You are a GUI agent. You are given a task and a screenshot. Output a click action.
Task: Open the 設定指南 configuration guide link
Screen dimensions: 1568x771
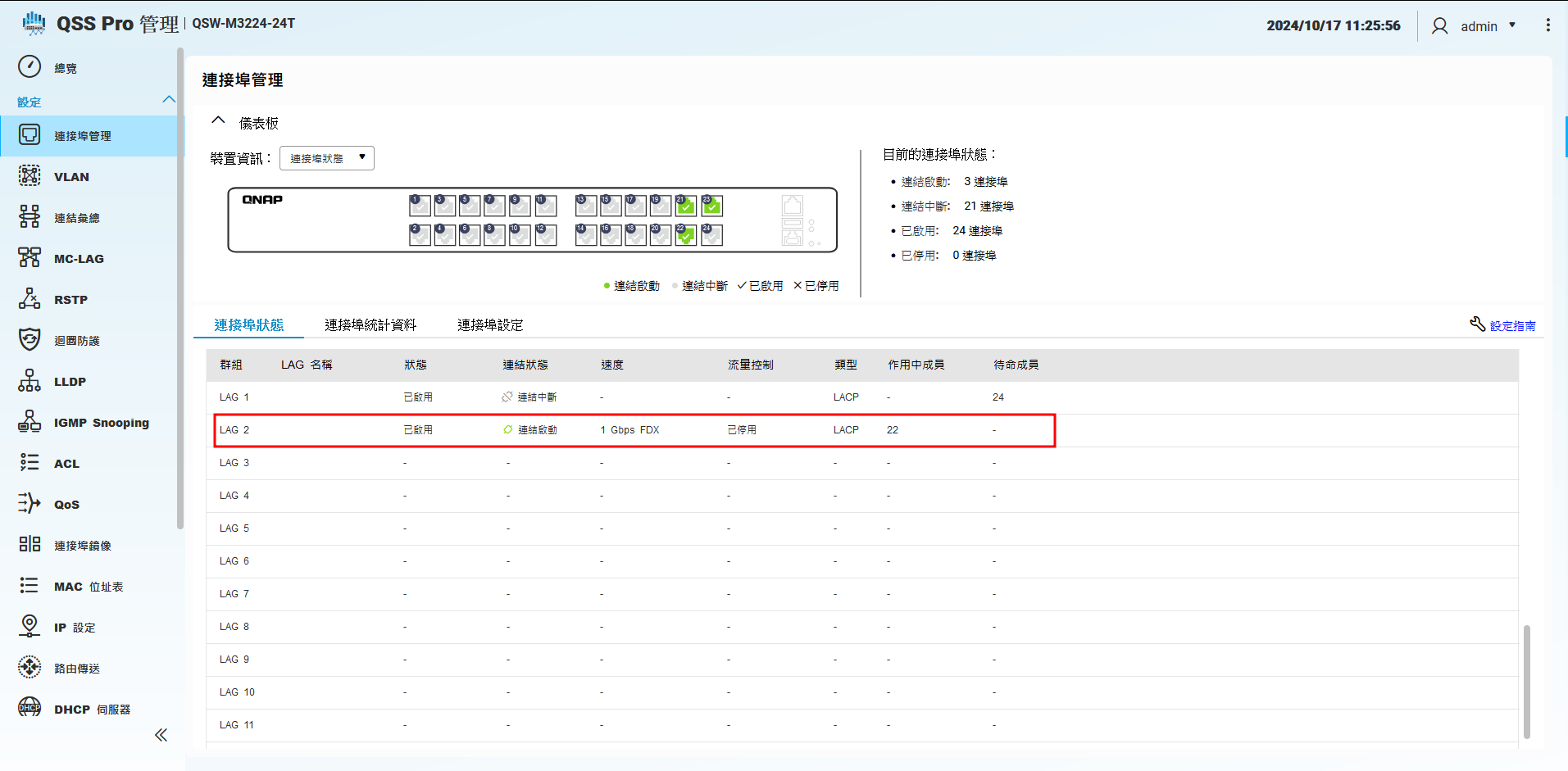[x=1512, y=326]
